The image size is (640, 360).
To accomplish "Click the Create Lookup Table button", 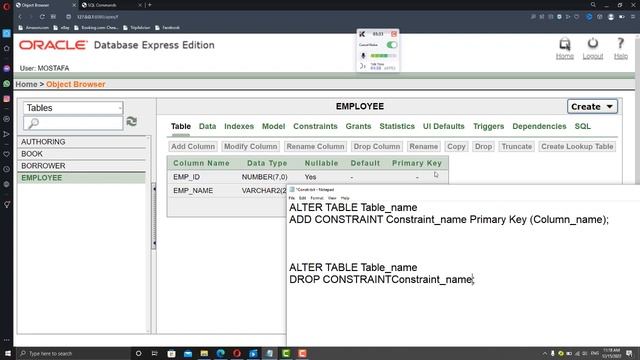I will pyautogui.click(x=577, y=147).
